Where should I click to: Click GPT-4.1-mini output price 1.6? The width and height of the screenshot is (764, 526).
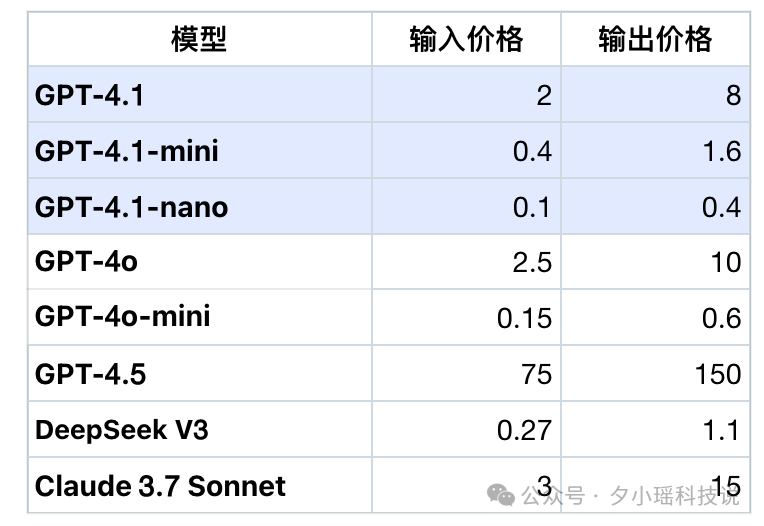(720, 152)
